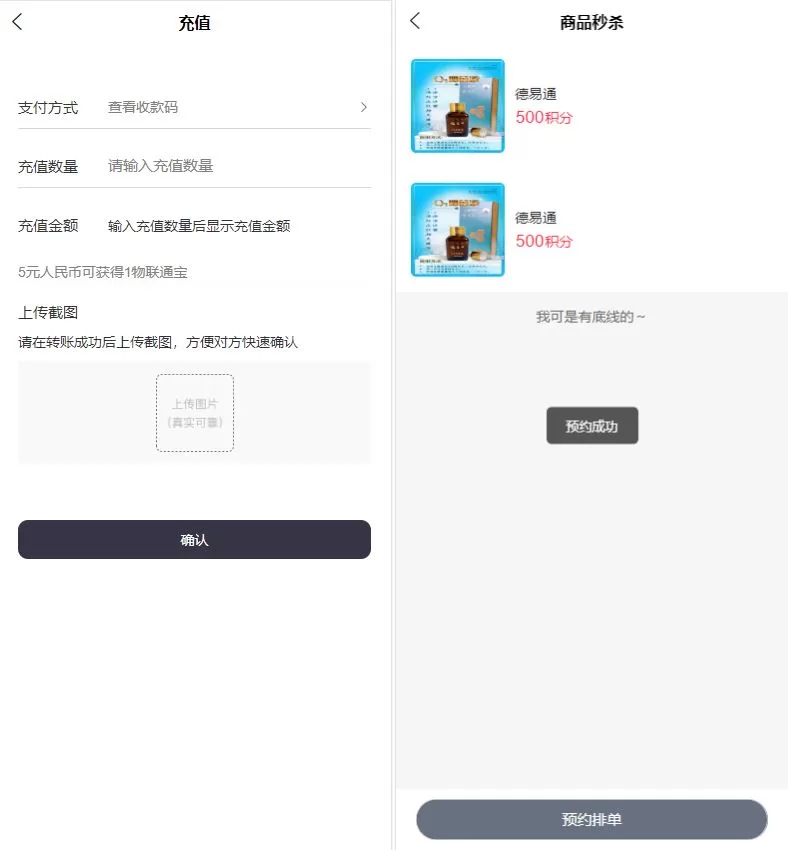
Task: Select the first 德易通 product title
Action: point(535,94)
